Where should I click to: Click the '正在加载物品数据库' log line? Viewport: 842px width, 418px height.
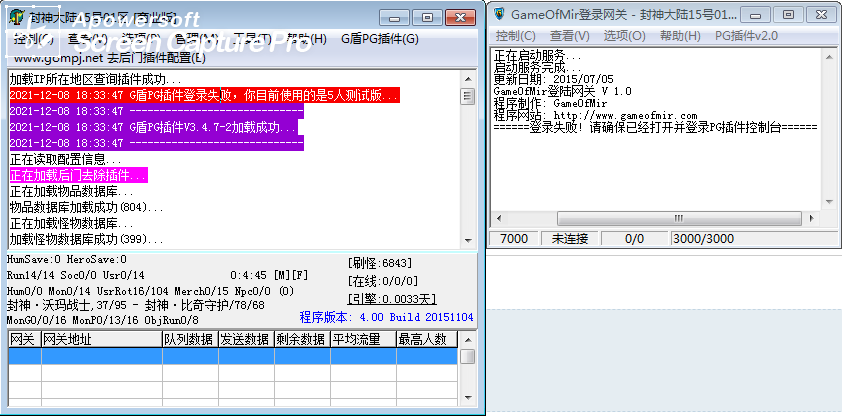[71, 191]
